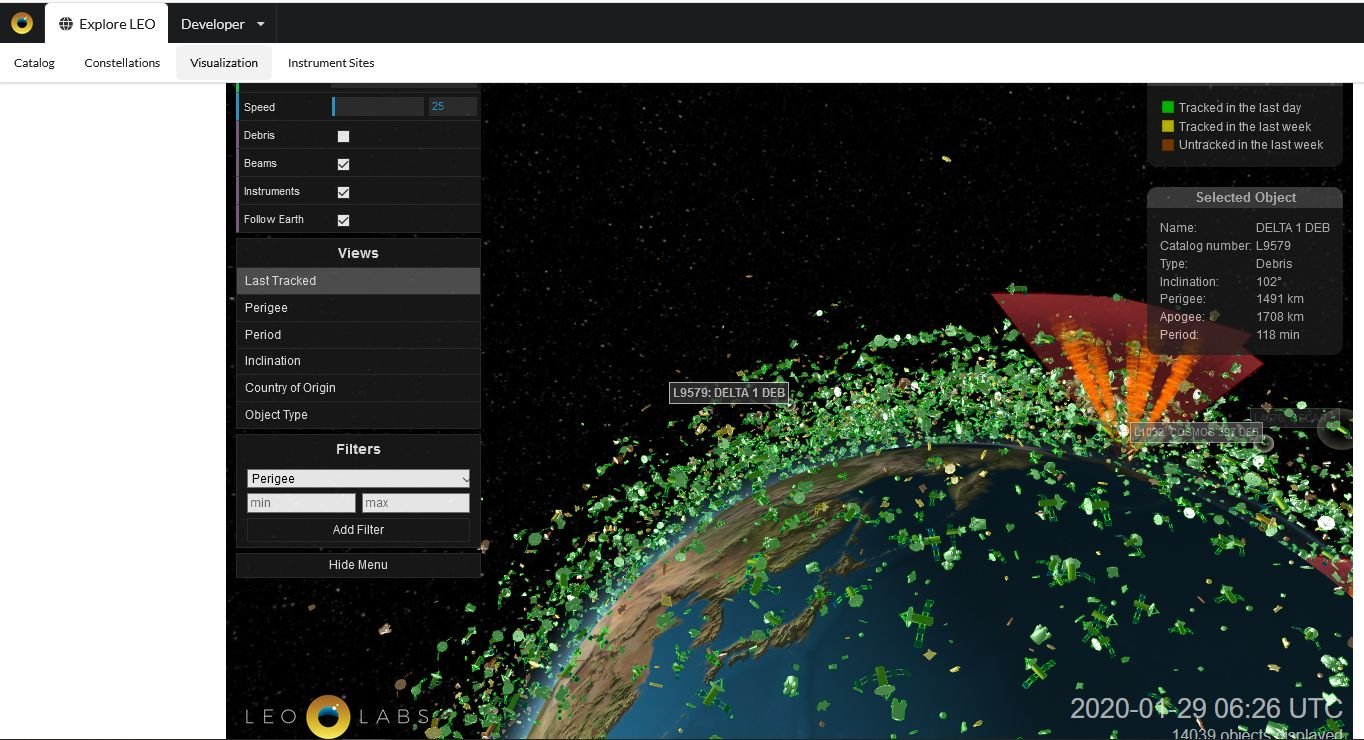1364x740 pixels.
Task: Open the Perigee filter dropdown
Action: pos(358,479)
